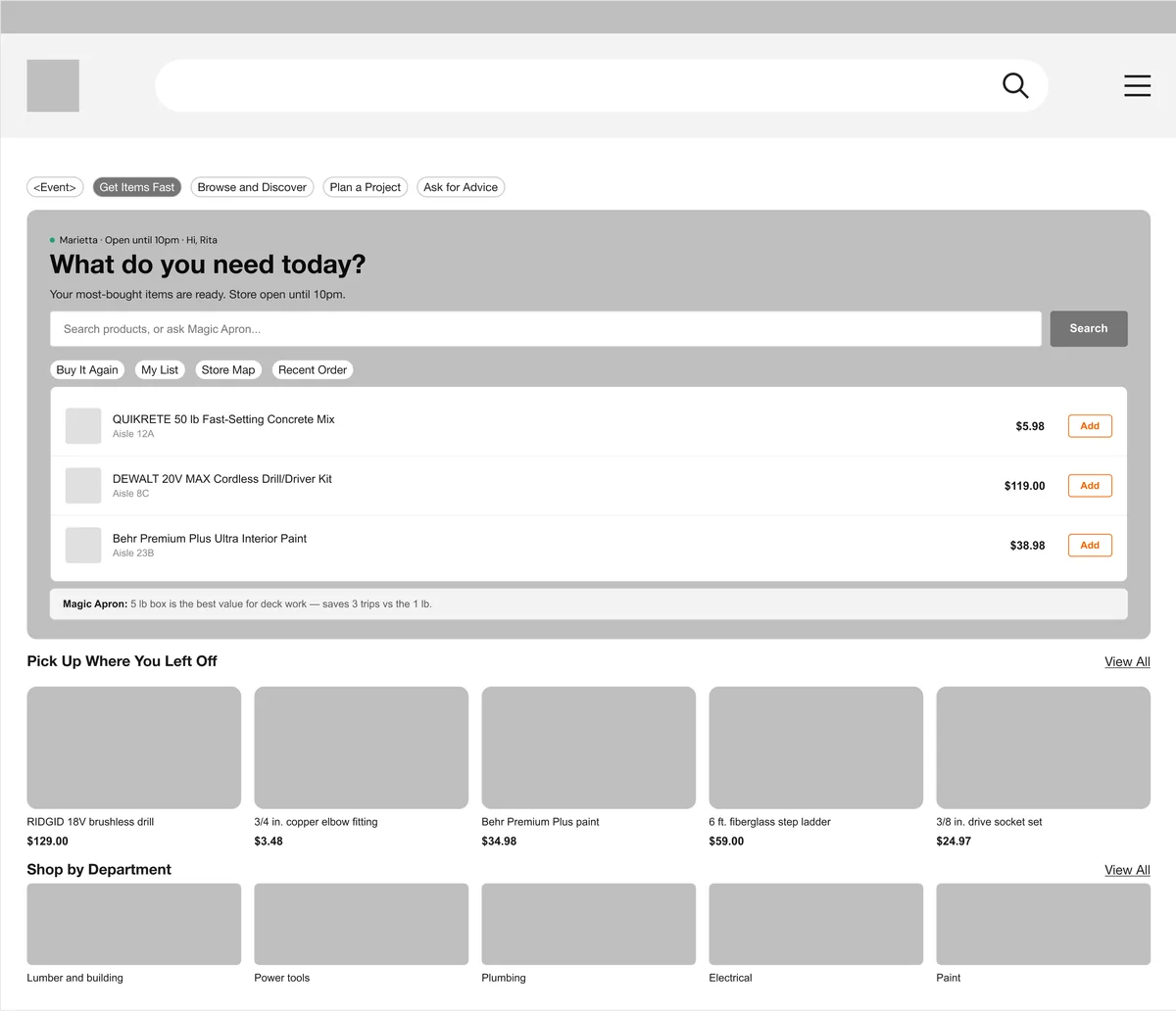Click the Magic Apron tip banner

click(589, 604)
